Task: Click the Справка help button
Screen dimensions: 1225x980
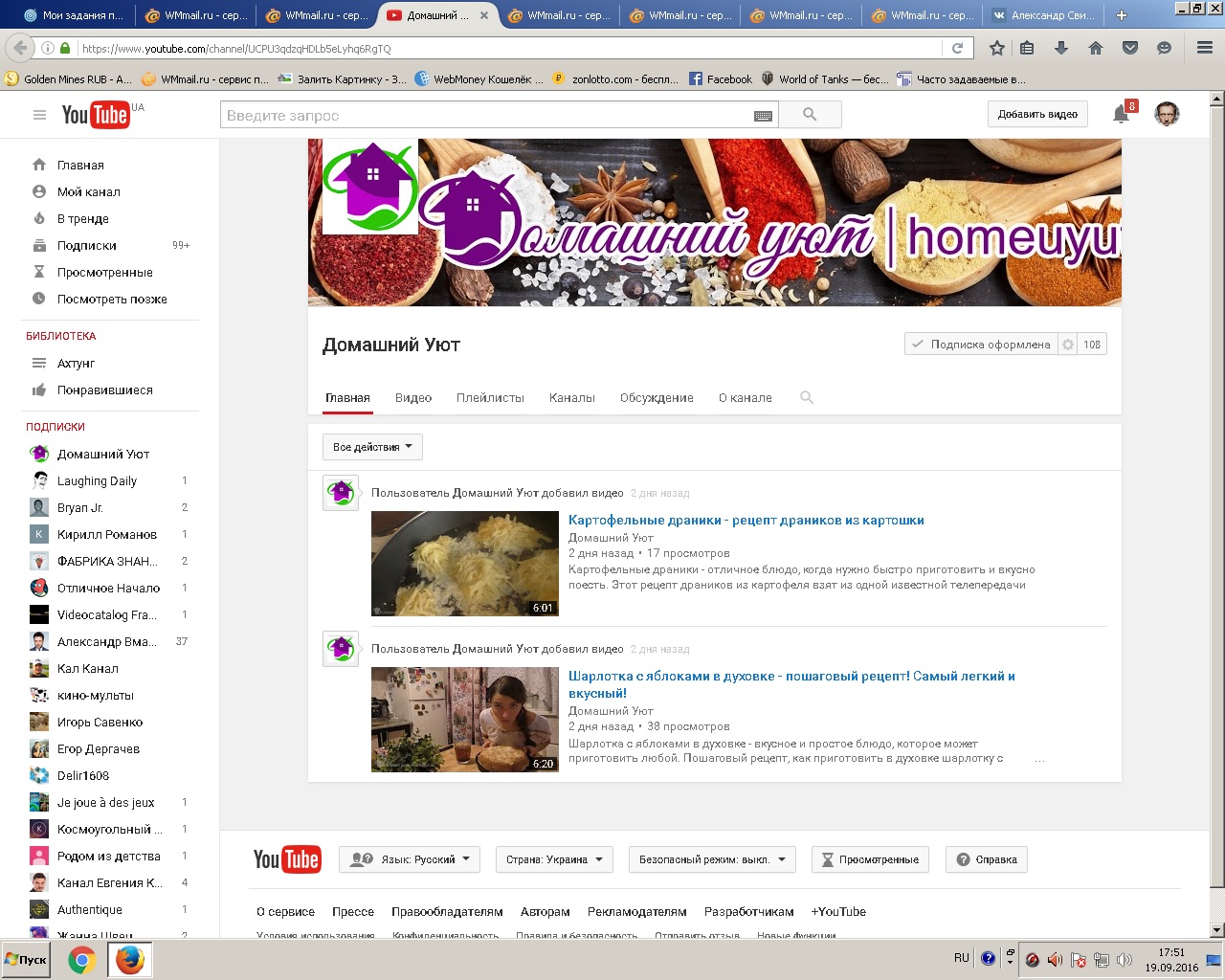Action: click(987, 859)
